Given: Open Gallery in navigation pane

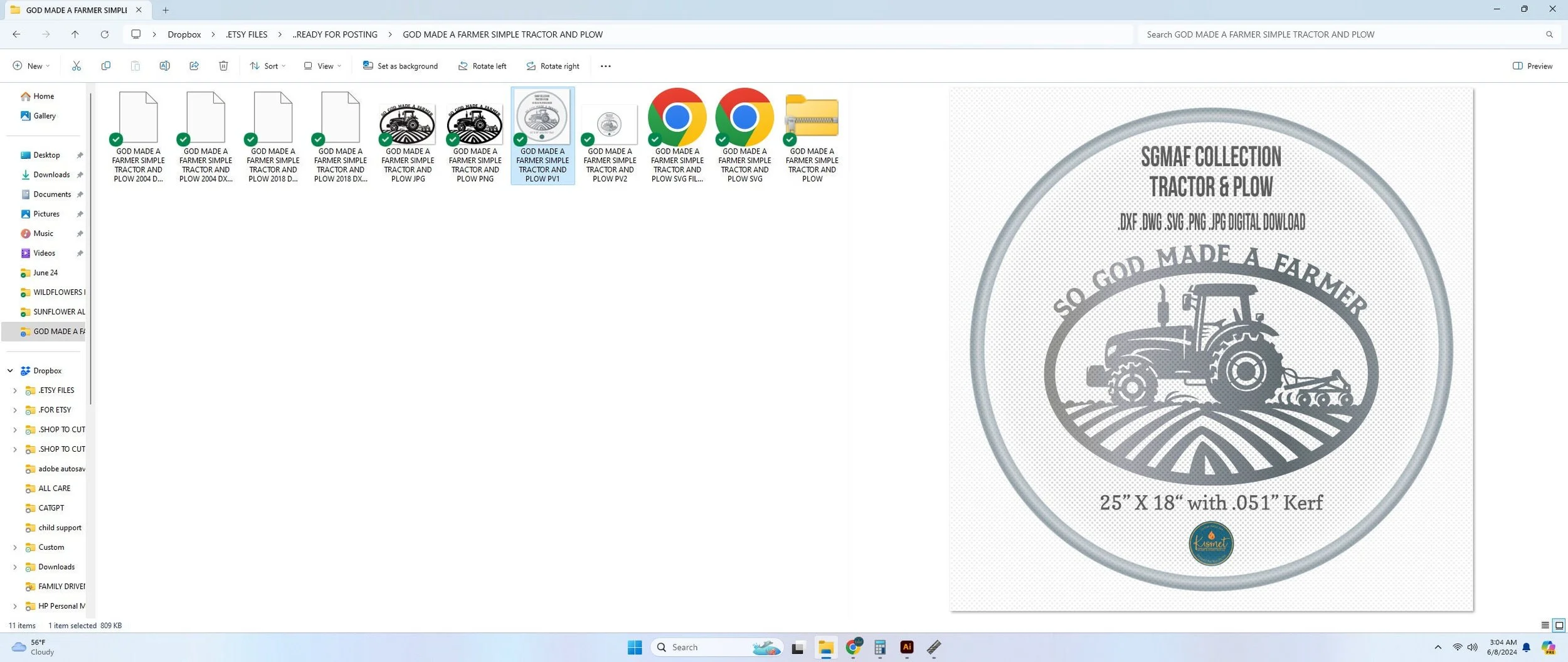Looking at the screenshot, I should click(x=44, y=115).
